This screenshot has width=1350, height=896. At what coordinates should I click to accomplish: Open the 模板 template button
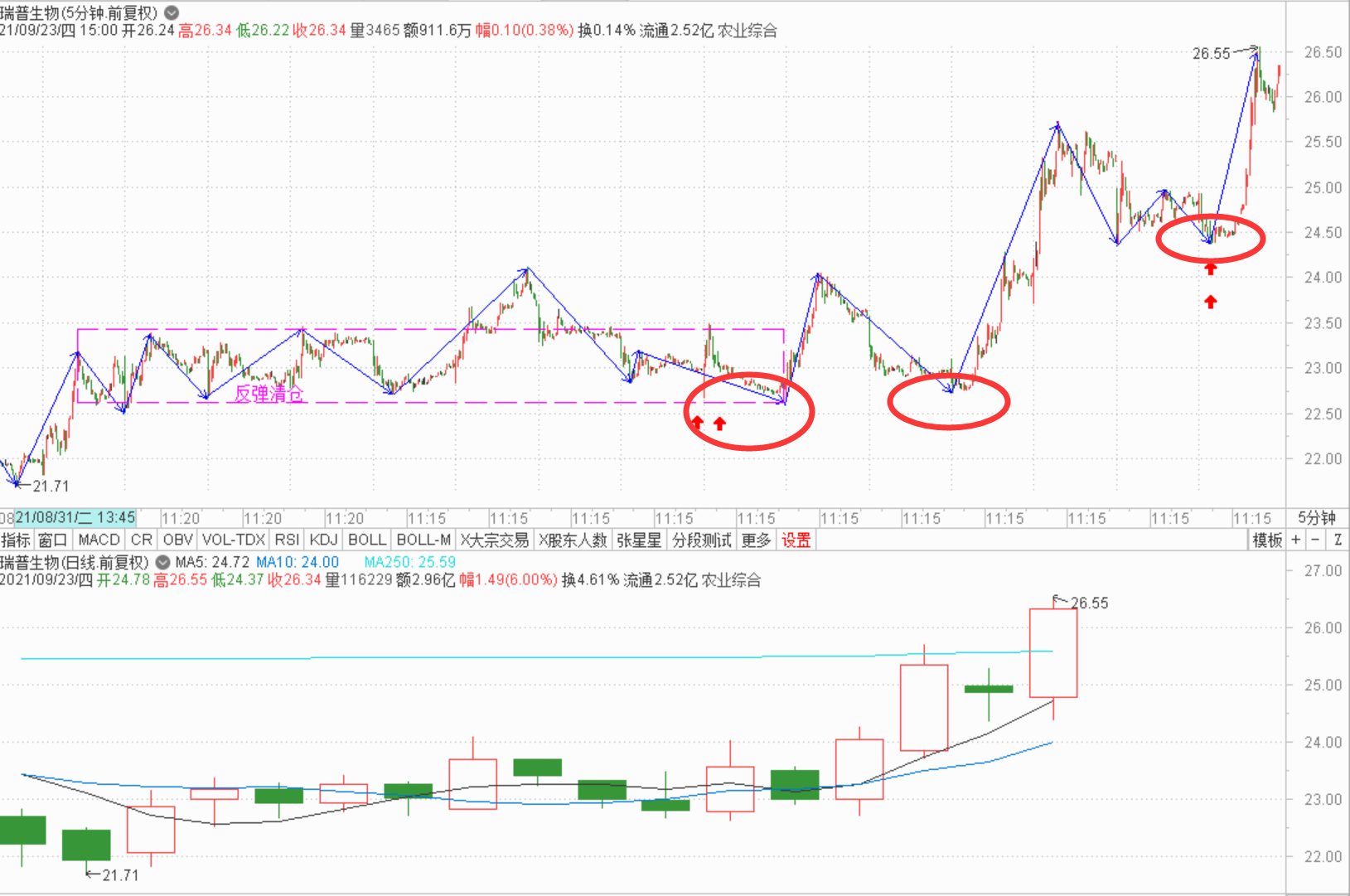tap(1267, 540)
